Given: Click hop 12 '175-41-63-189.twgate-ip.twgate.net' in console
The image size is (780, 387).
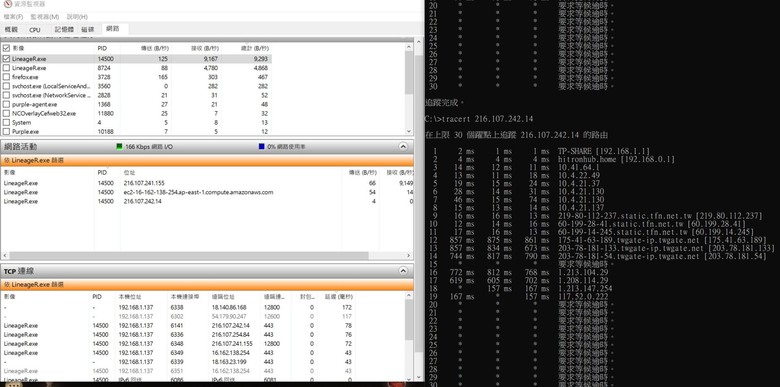Looking at the screenshot, I should click(629, 240).
